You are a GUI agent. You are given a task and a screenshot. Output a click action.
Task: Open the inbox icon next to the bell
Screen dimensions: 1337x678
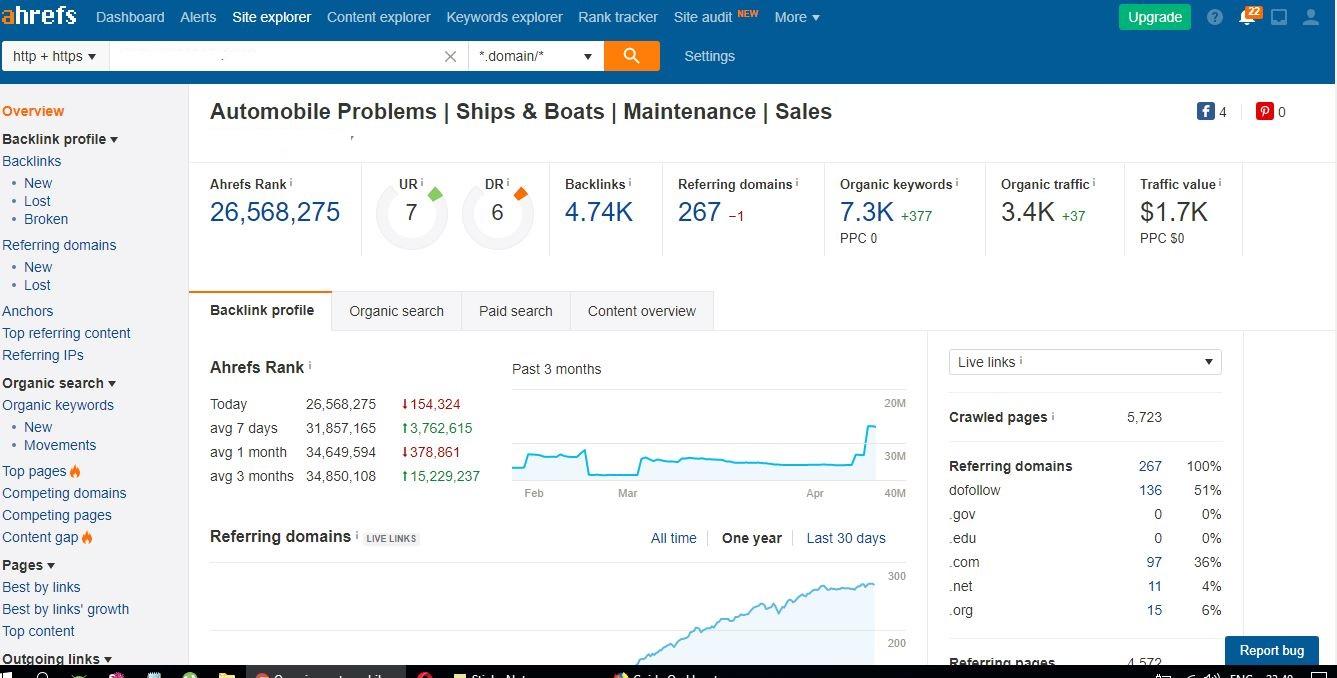(x=1281, y=17)
